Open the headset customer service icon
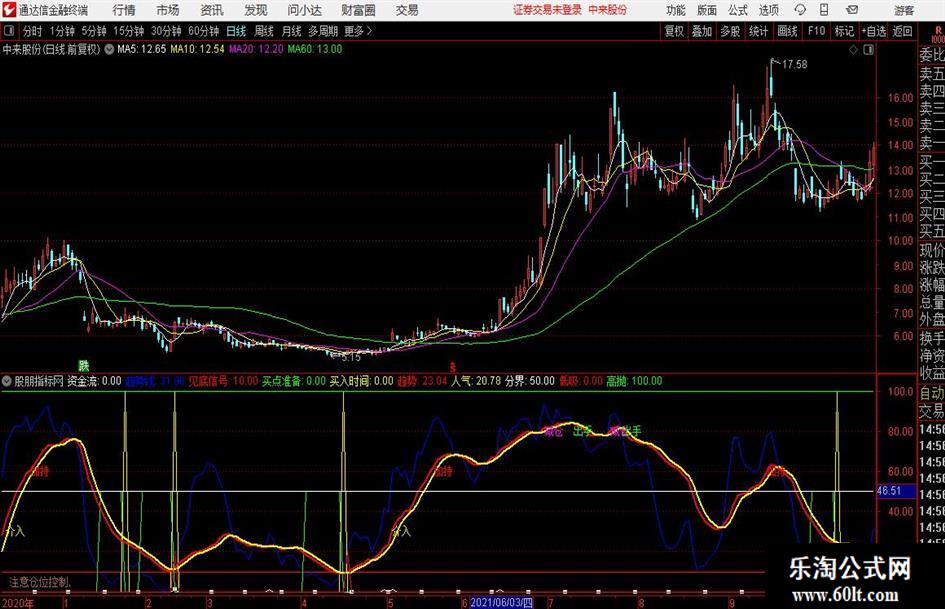This screenshot has width=945, height=609. click(800, 10)
